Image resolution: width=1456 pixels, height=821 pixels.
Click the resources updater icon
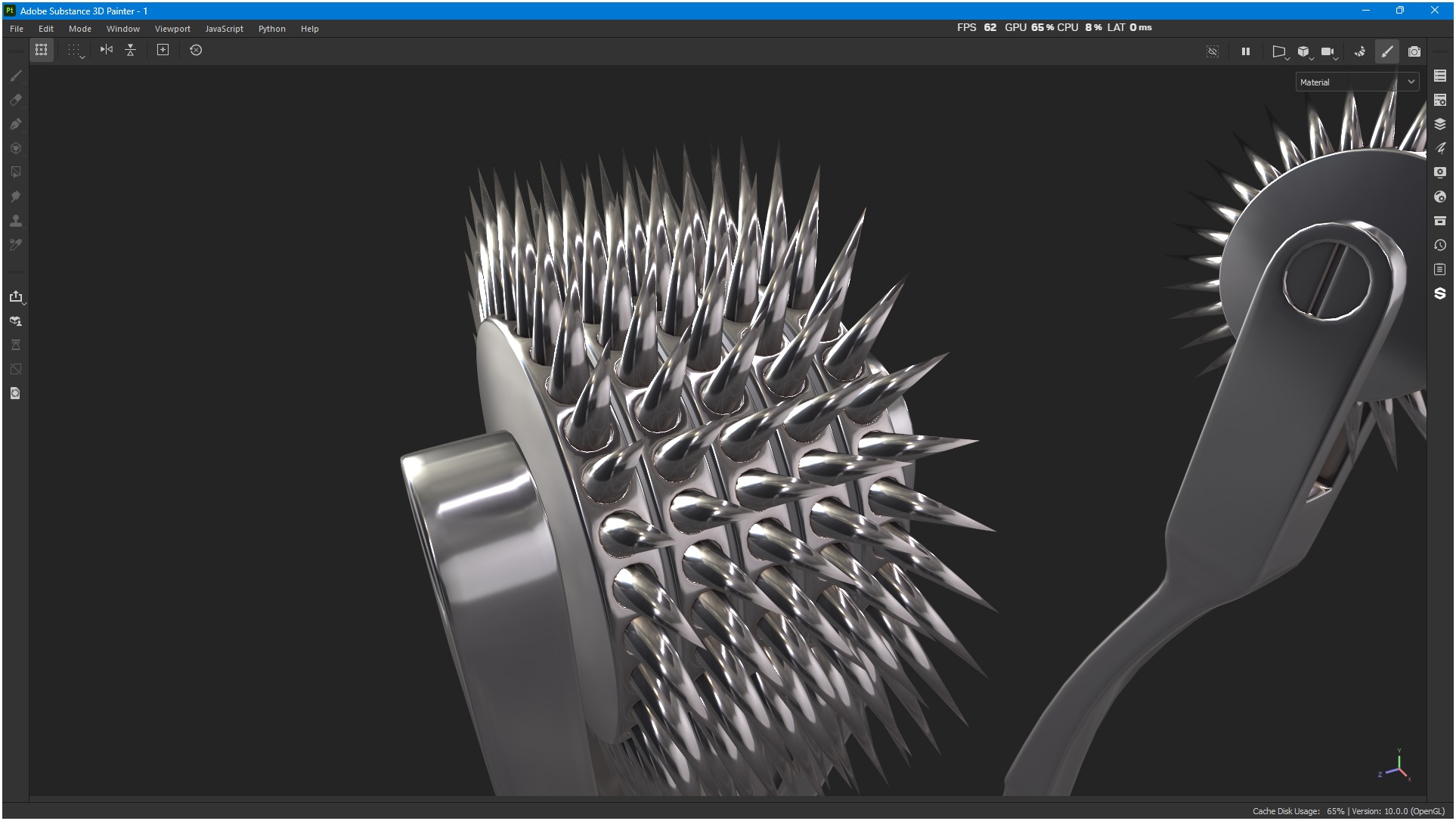point(16,321)
